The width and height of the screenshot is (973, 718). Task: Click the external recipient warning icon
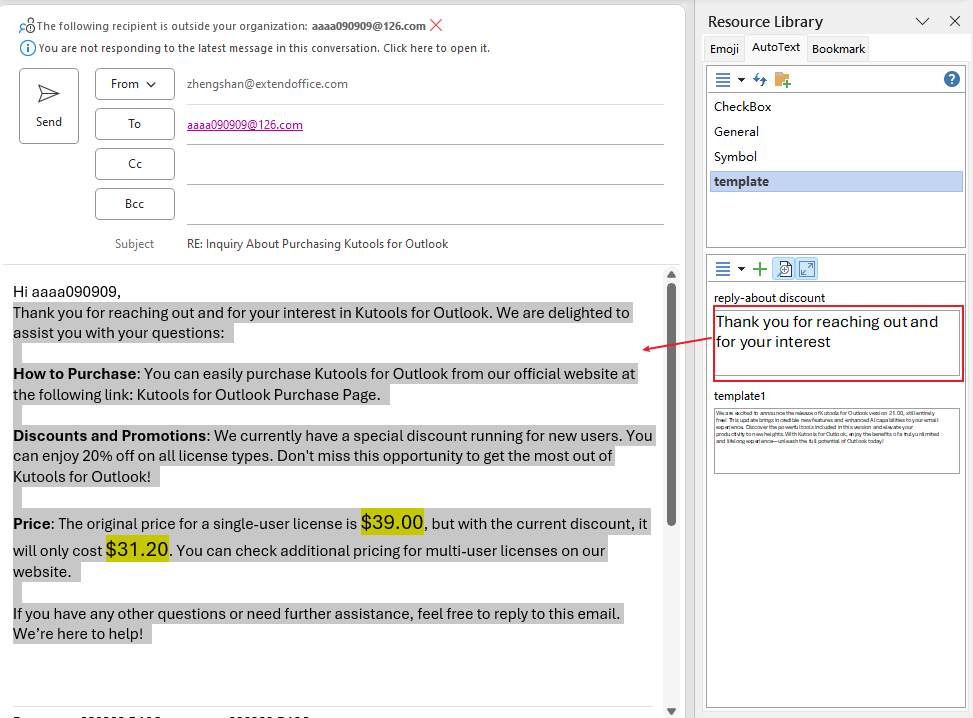(x=27, y=26)
